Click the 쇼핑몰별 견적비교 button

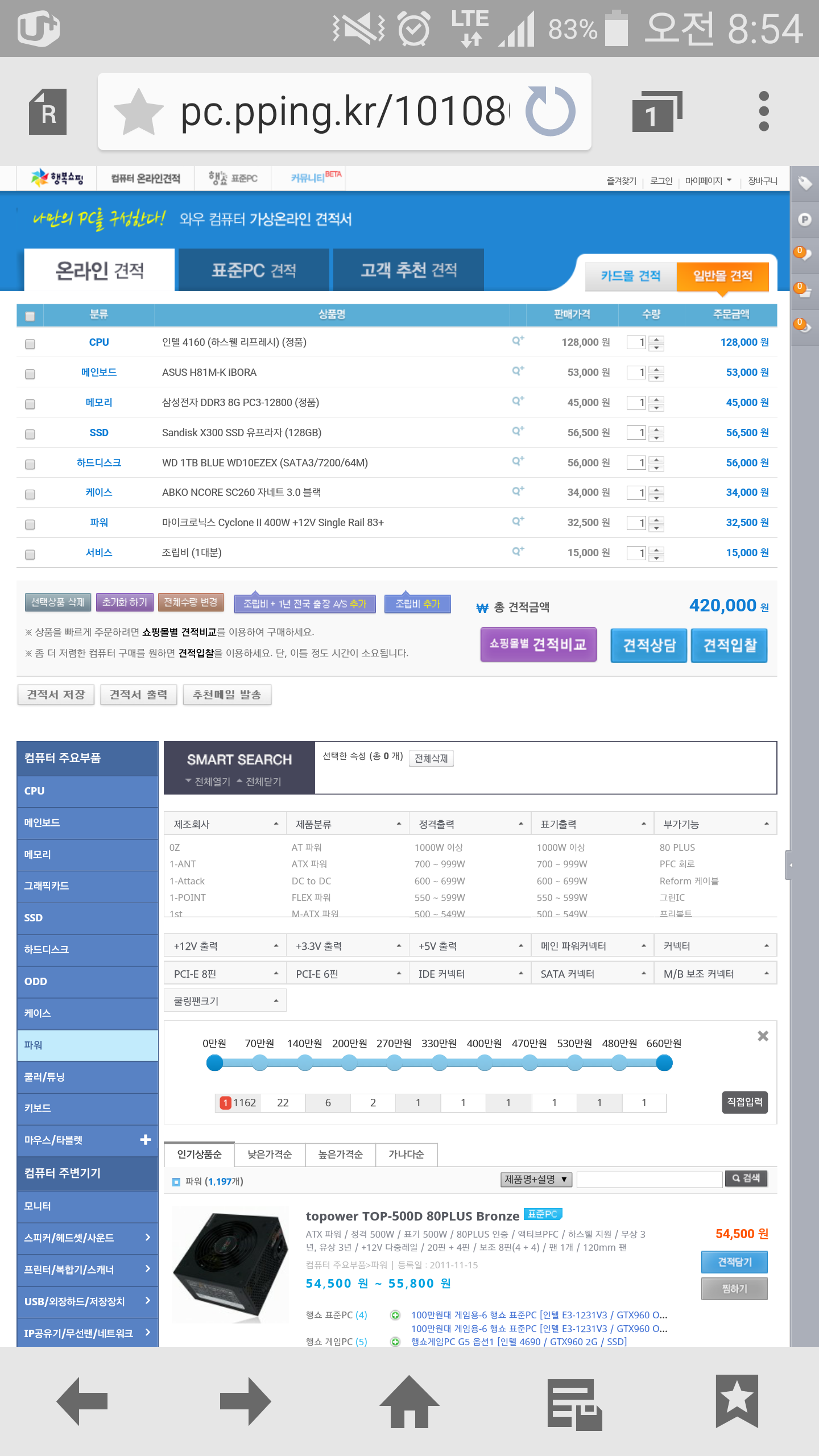click(539, 644)
